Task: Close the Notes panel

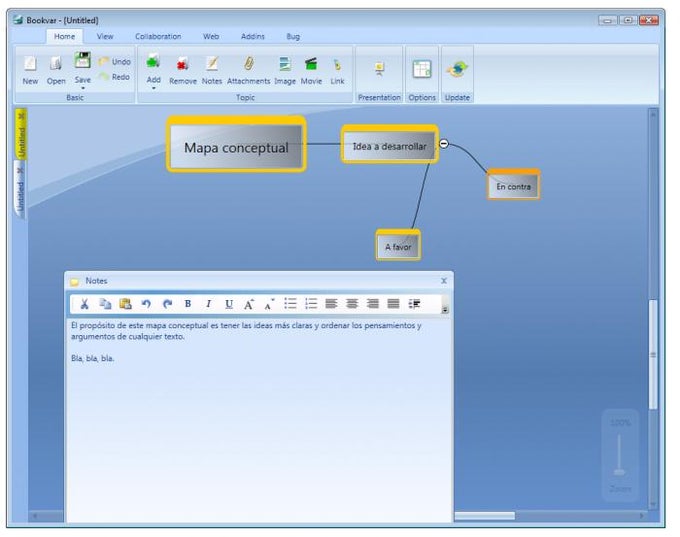Action: click(x=444, y=281)
